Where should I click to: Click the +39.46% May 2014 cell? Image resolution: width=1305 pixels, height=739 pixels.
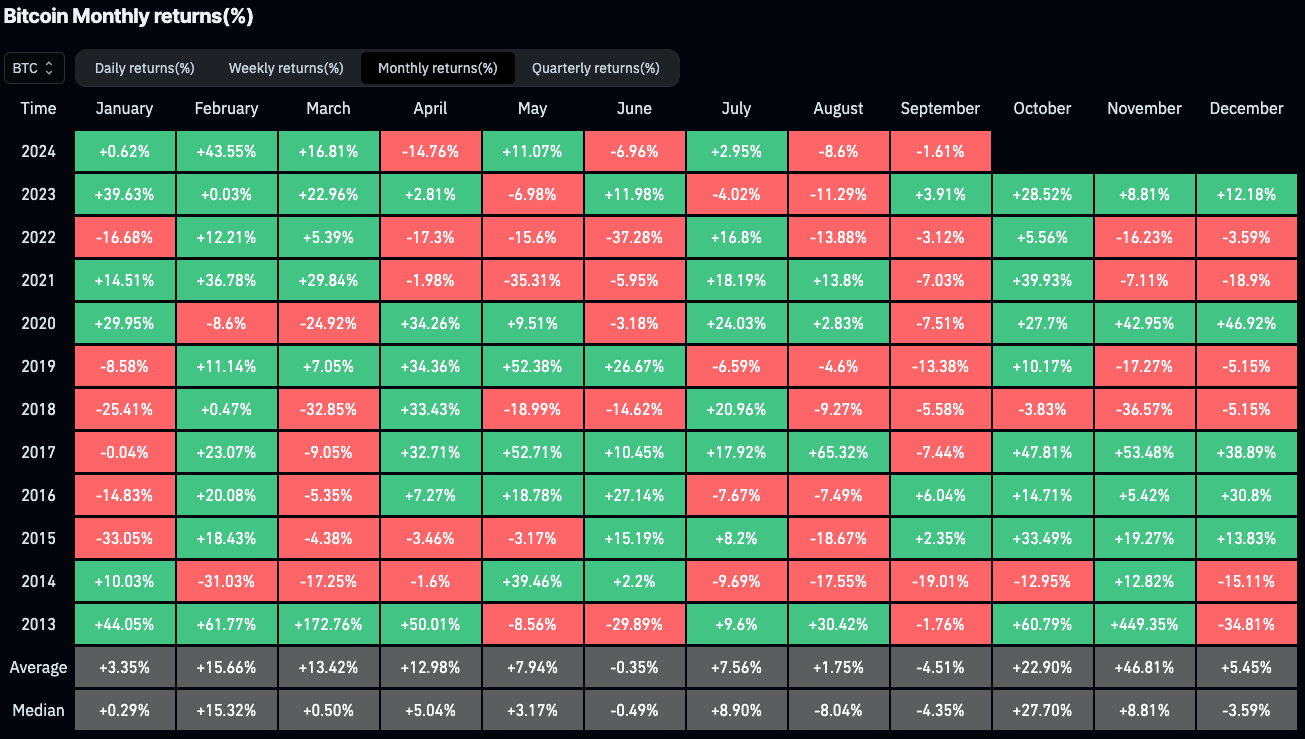pyautogui.click(x=533, y=581)
